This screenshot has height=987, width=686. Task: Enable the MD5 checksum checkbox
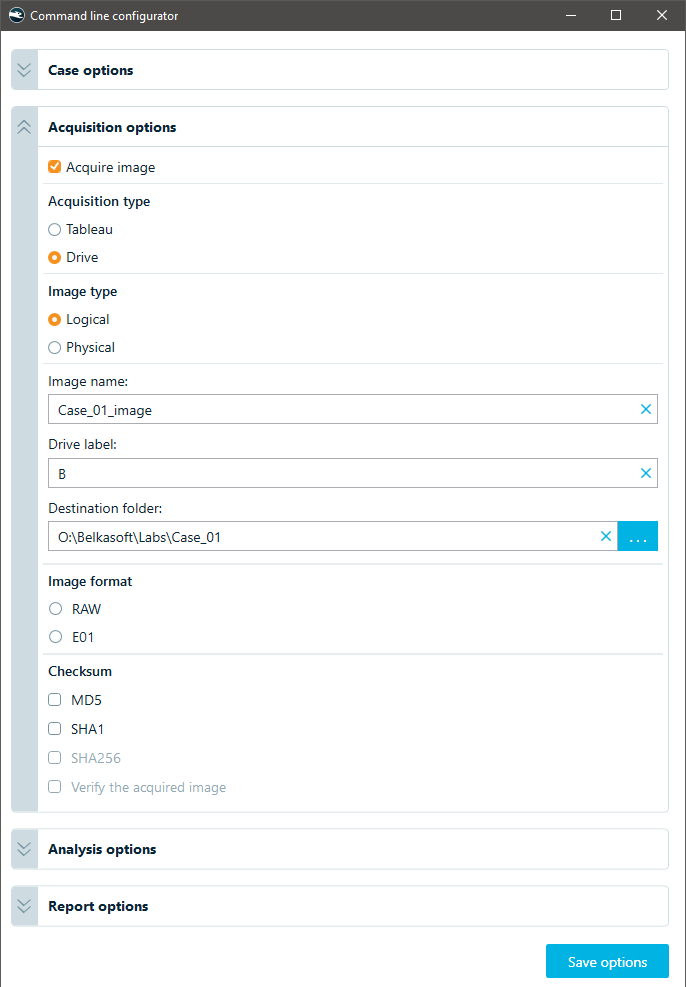[55, 700]
